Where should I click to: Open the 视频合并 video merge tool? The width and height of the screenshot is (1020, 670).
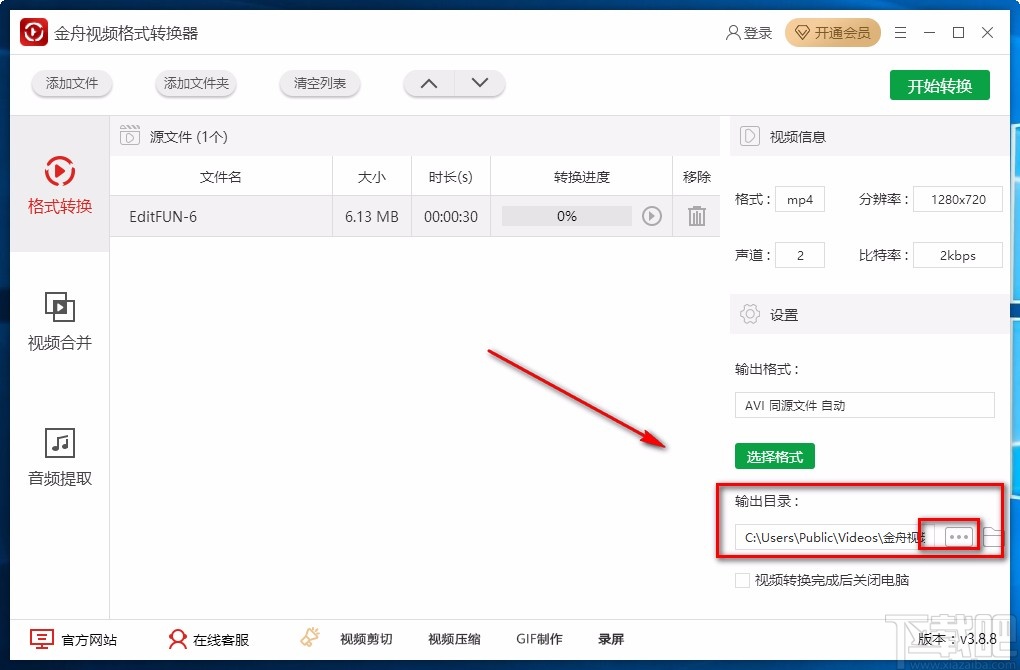59,325
